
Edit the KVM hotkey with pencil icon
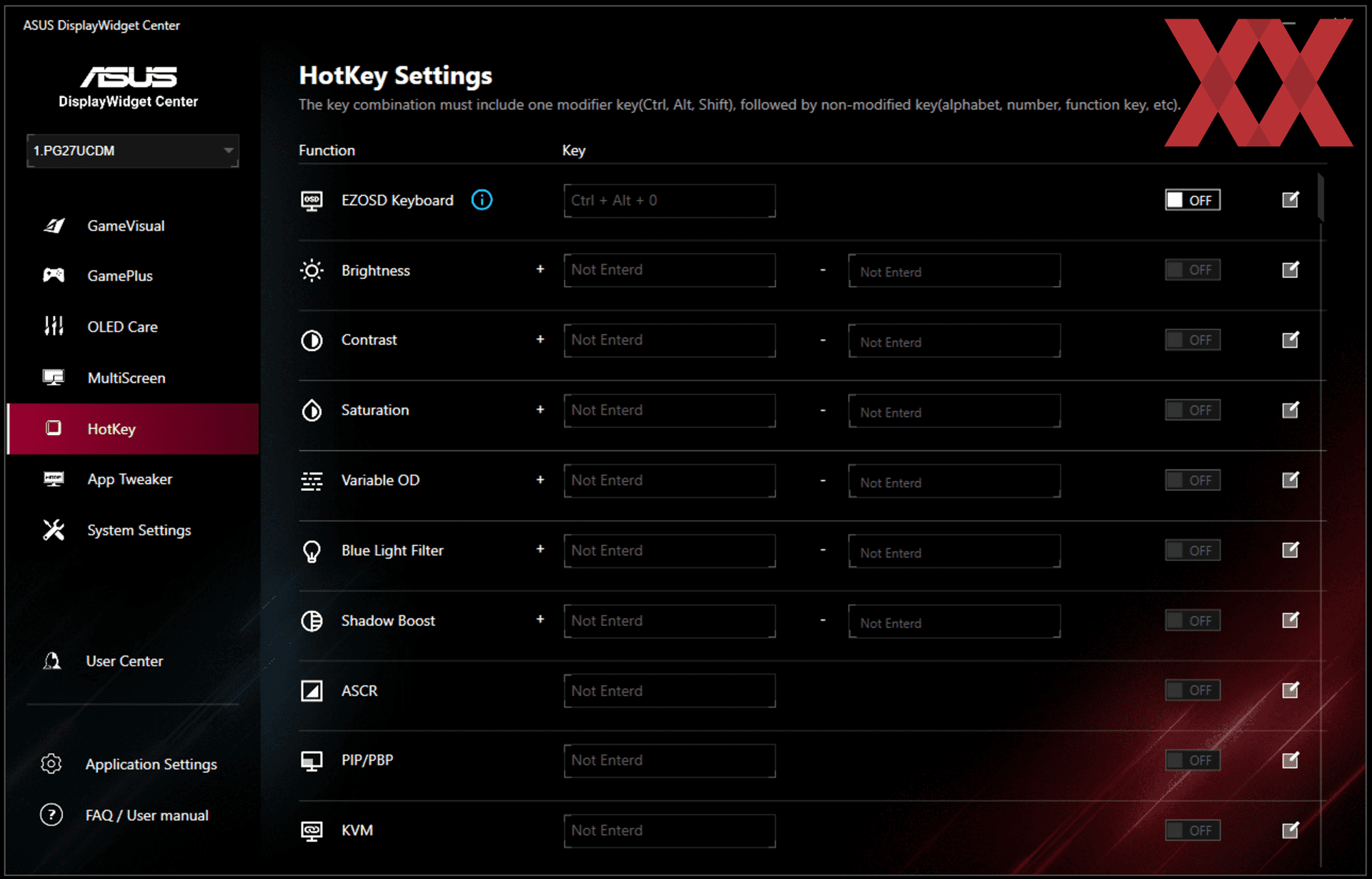[1290, 830]
